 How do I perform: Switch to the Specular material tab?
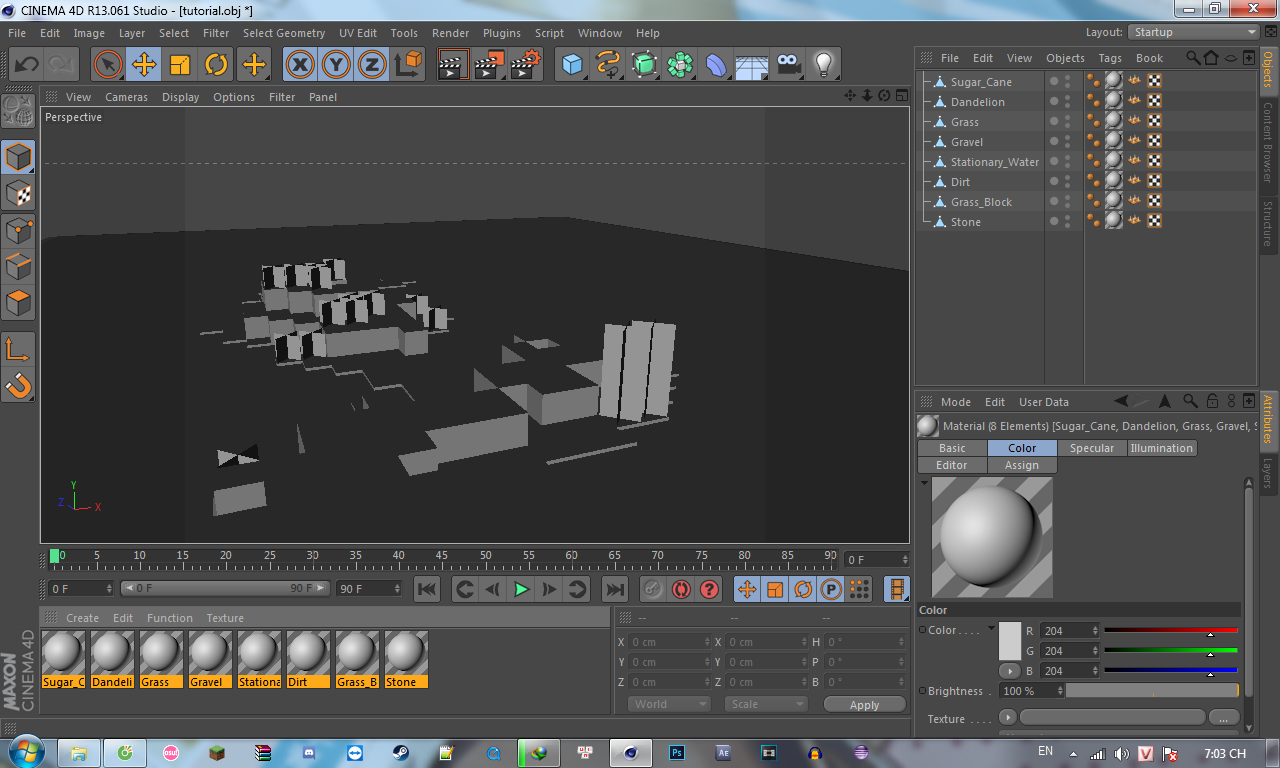tap(1091, 448)
